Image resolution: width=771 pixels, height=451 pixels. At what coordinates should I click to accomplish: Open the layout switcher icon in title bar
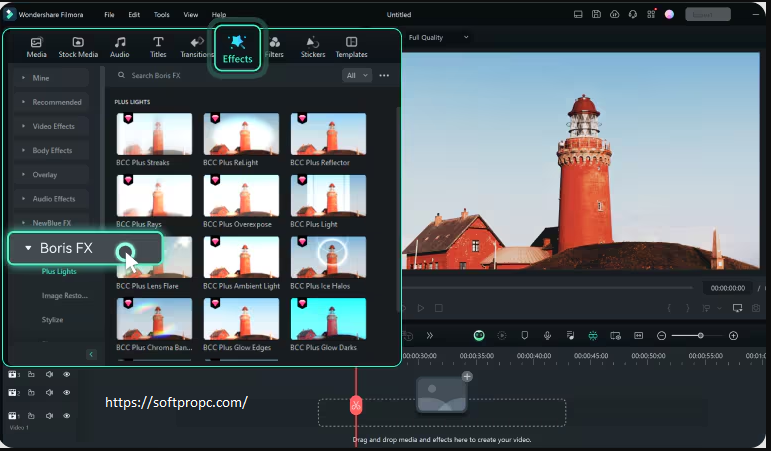point(578,14)
